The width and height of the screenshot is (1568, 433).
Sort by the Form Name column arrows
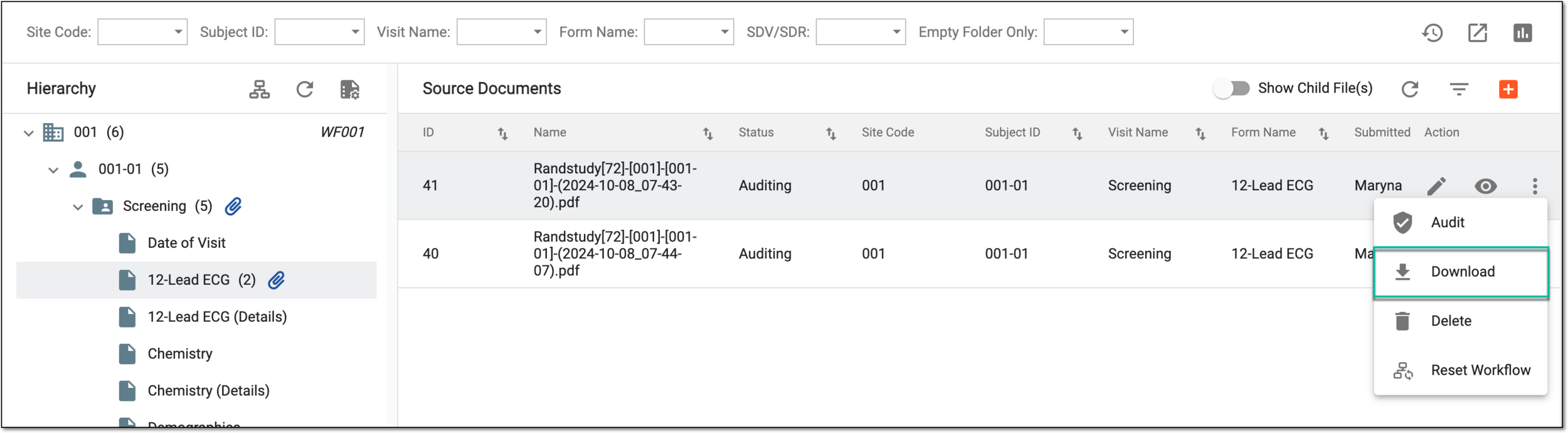(1323, 133)
